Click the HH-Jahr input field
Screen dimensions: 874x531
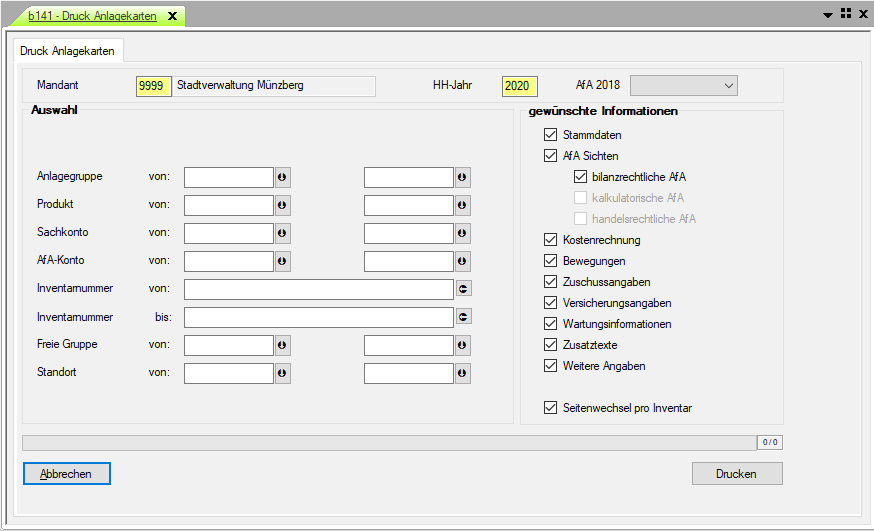click(520, 86)
